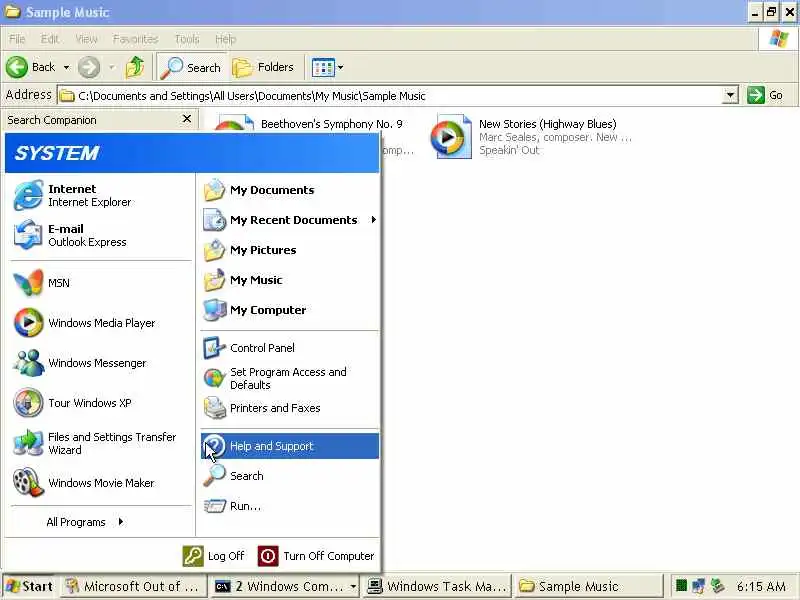Open My Computer
800x600 pixels.
point(289,310)
